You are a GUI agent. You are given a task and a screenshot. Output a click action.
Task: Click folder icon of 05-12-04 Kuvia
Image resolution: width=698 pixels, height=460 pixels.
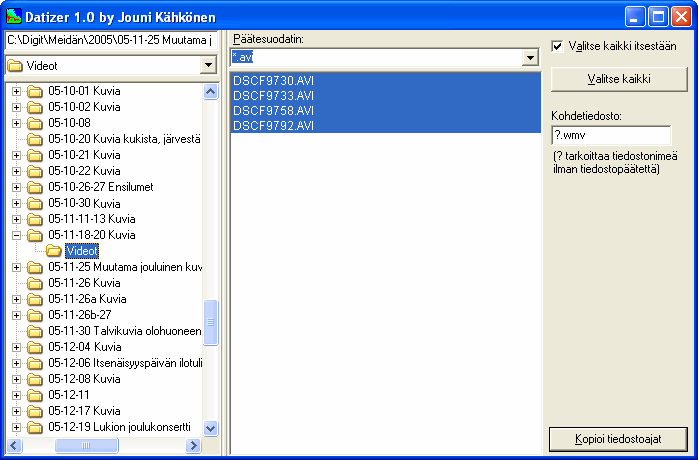pyautogui.click(x=35, y=347)
